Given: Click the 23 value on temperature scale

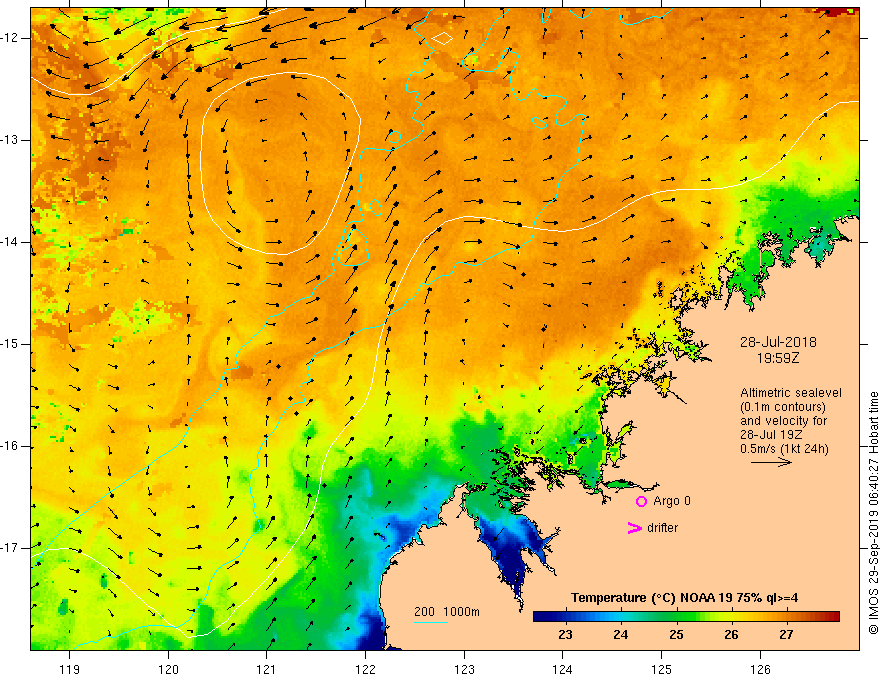Looking at the screenshot, I should tap(565, 635).
